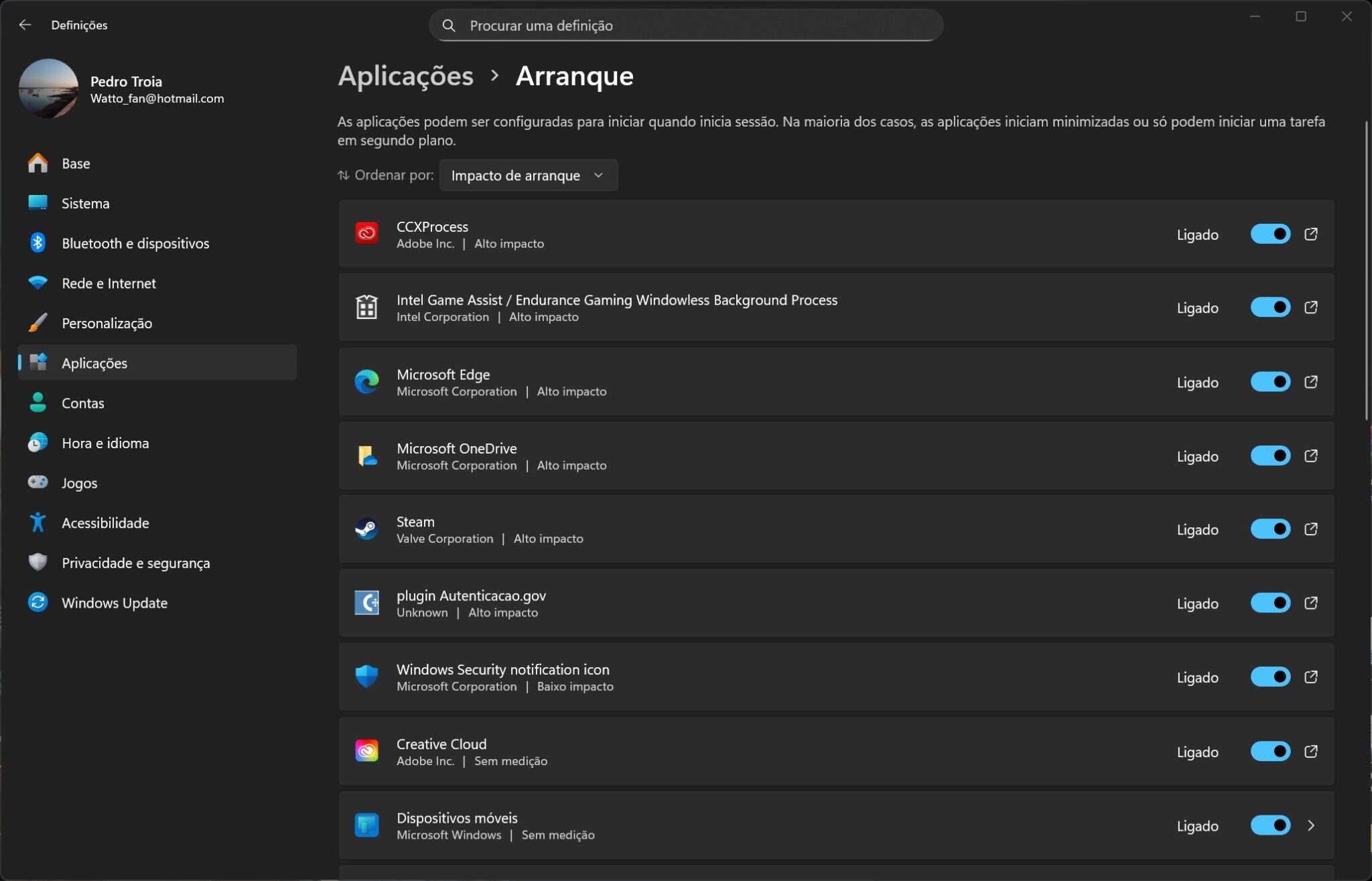The width and height of the screenshot is (1372, 881).
Task: Open external link icon for CCXProcess
Action: [1311, 234]
